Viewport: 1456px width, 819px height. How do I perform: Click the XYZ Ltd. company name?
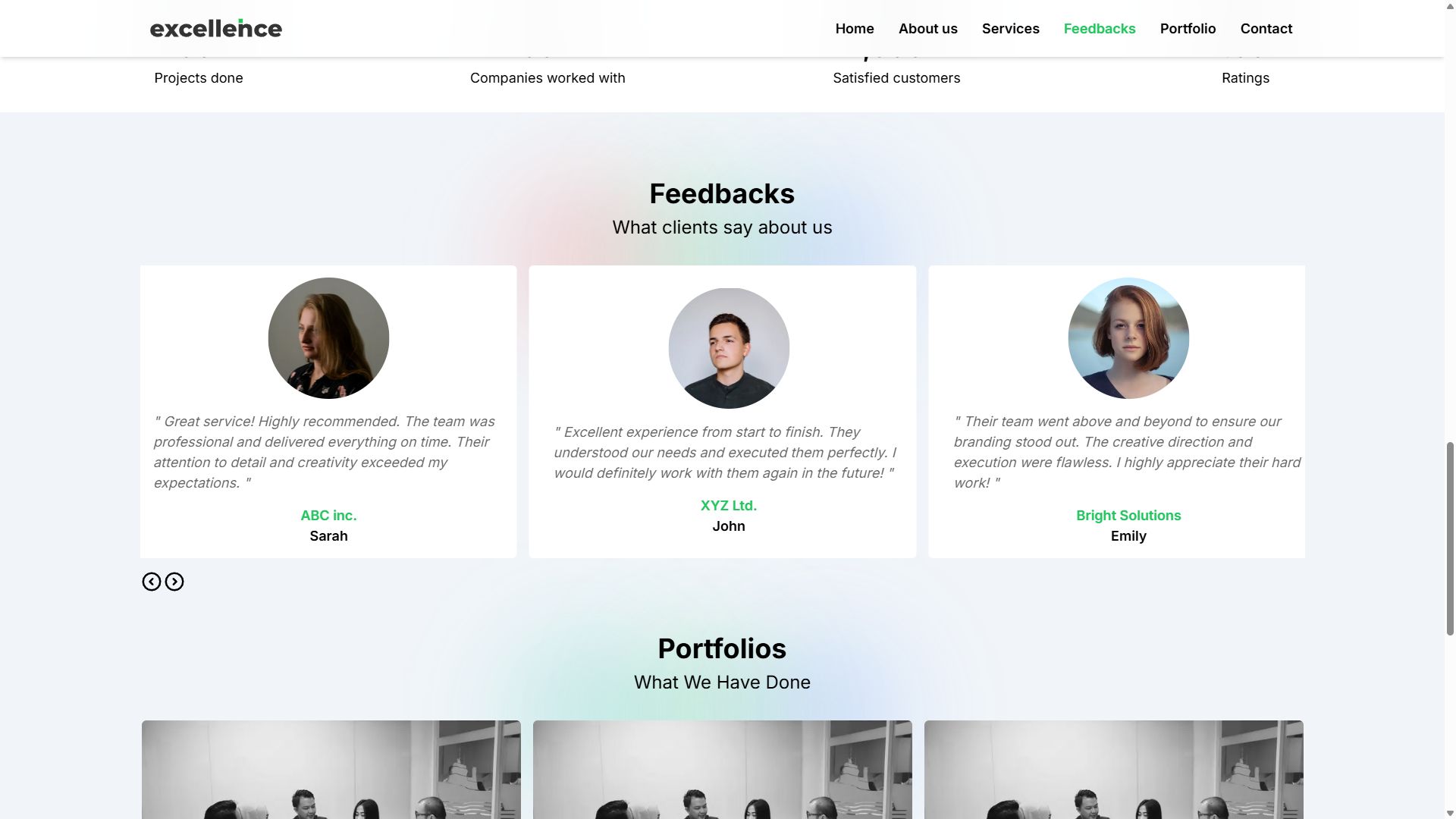(729, 506)
